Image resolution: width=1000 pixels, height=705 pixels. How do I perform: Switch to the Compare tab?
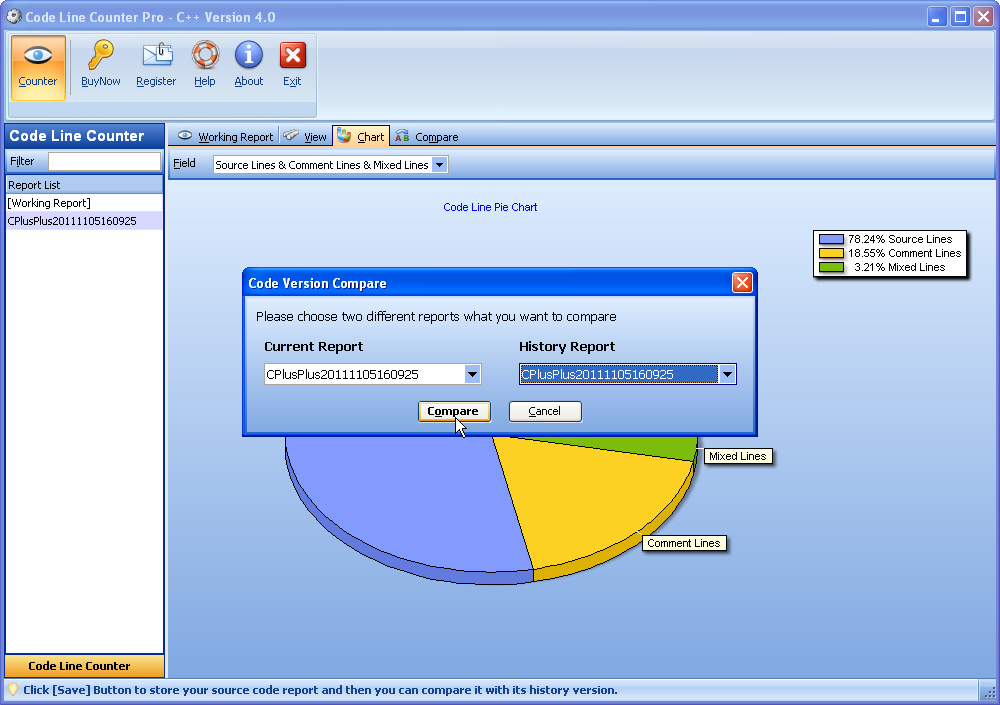tap(426, 137)
